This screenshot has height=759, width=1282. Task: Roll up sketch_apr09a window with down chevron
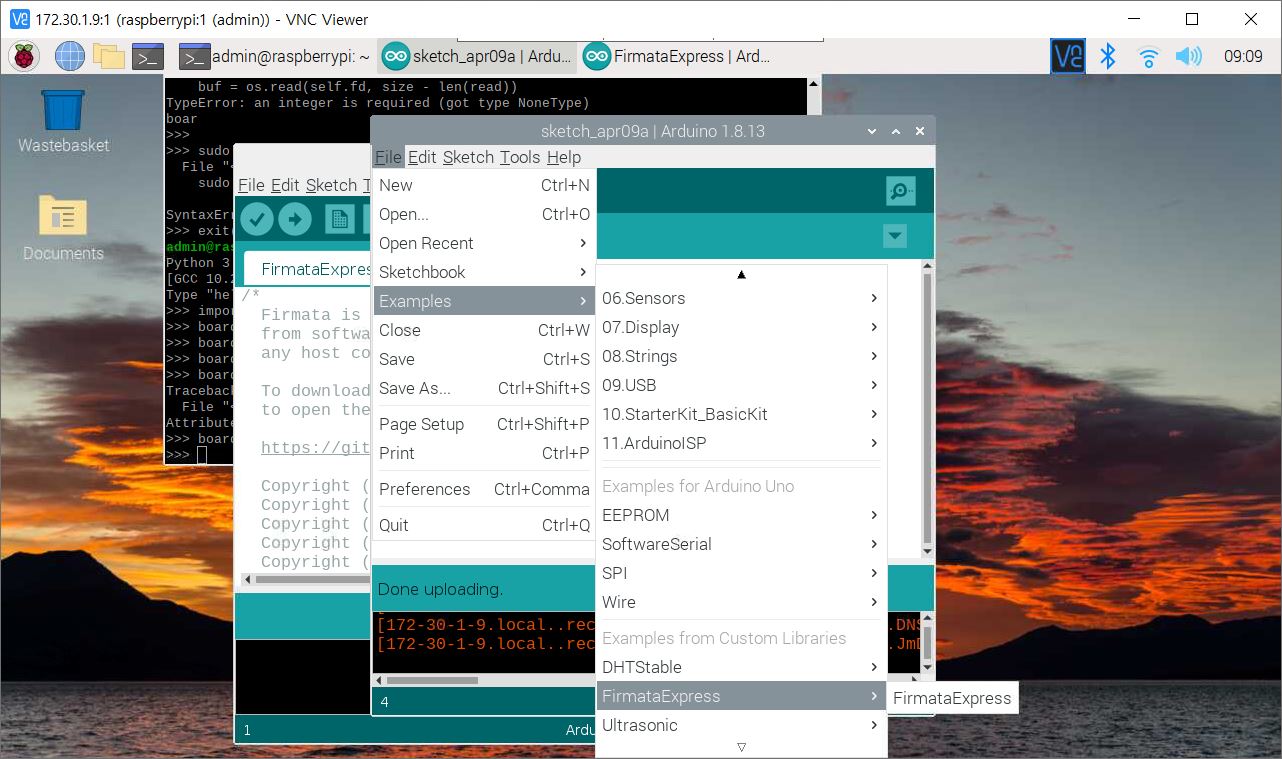pos(873,131)
